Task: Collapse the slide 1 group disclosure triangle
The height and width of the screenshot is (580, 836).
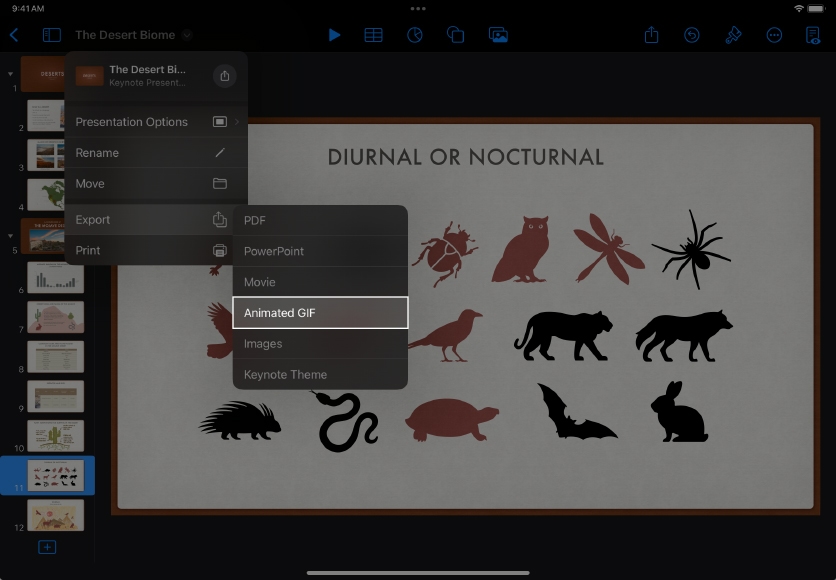Action: pos(11,73)
